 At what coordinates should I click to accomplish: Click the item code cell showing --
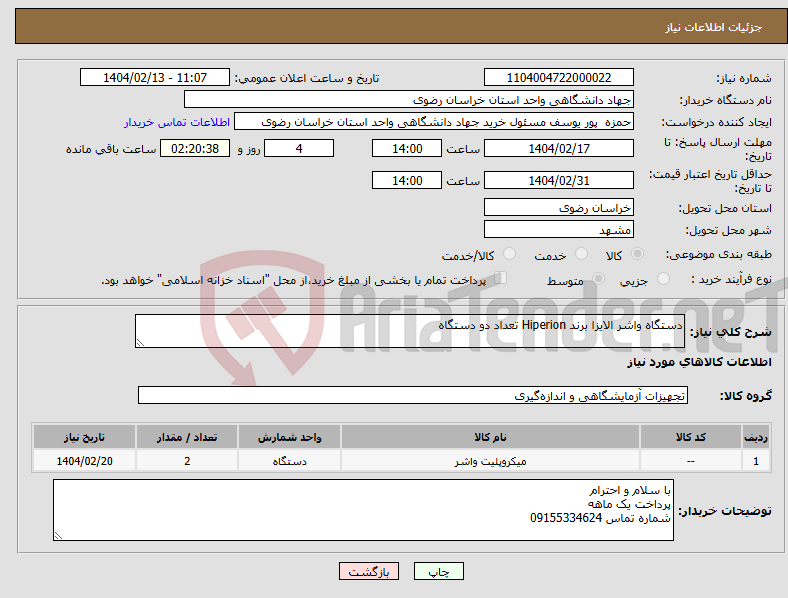691,461
